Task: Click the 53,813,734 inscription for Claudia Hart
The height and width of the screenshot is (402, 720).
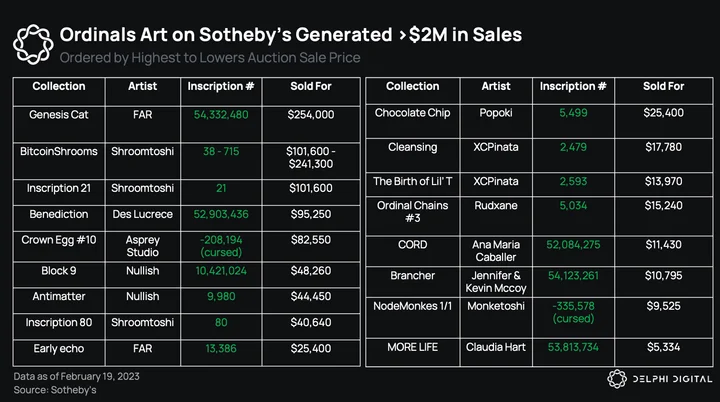Action: pyautogui.click(x=573, y=347)
